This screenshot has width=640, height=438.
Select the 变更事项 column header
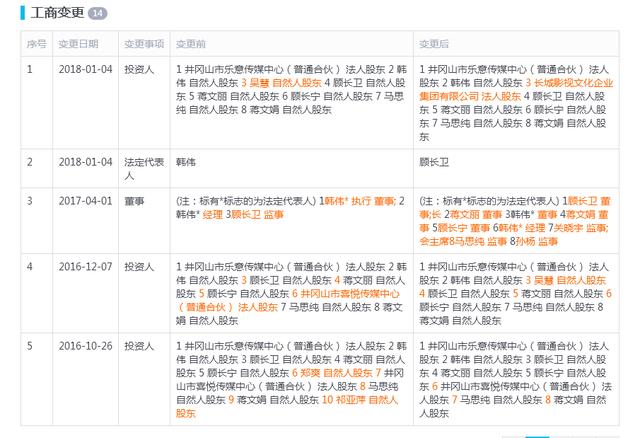pyautogui.click(x=144, y=44)
